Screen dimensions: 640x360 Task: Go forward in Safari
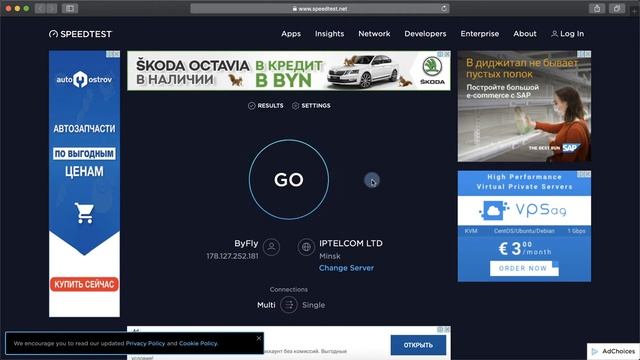(51, 8)
